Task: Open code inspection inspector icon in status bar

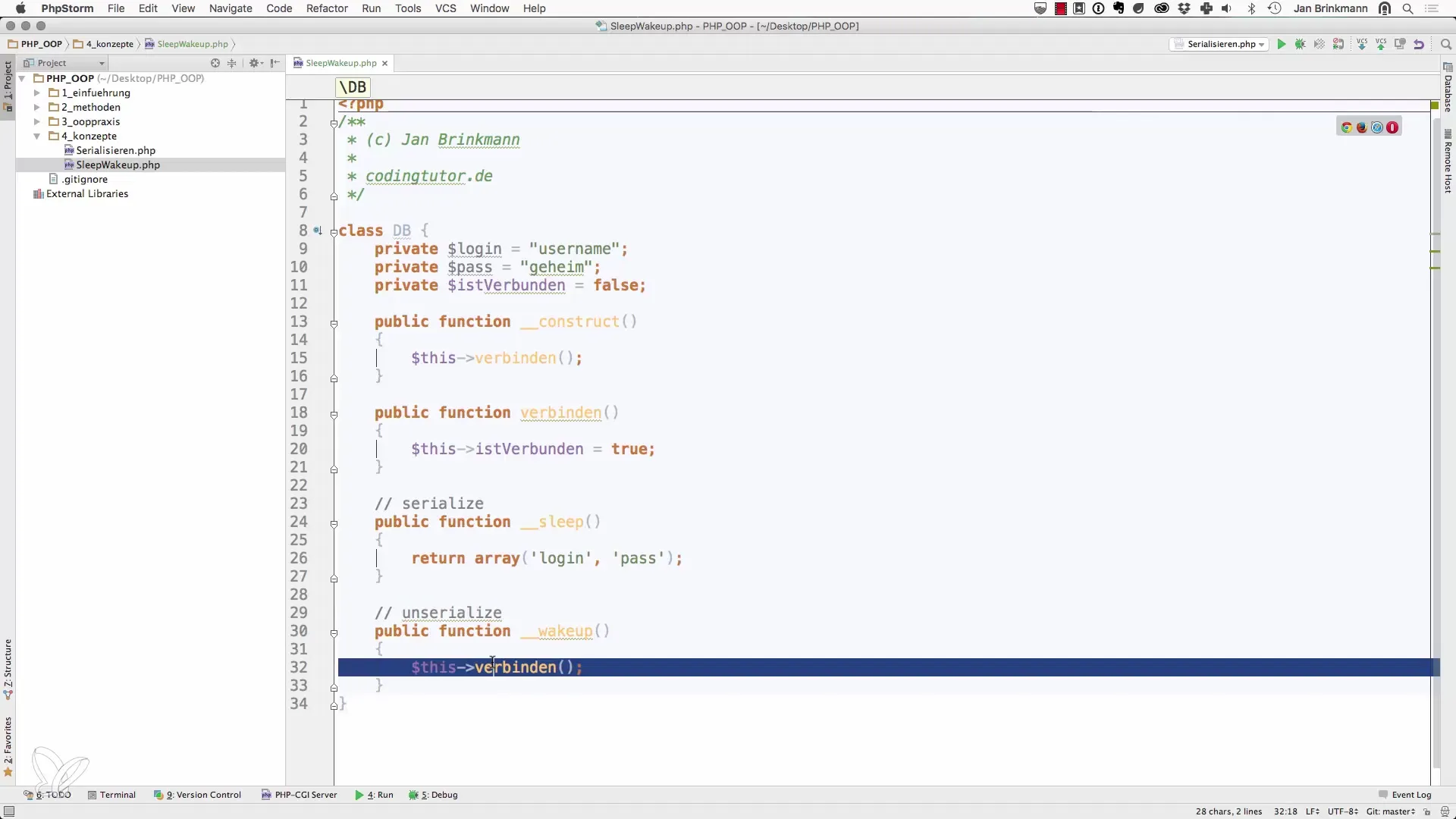Action: 1445,811
